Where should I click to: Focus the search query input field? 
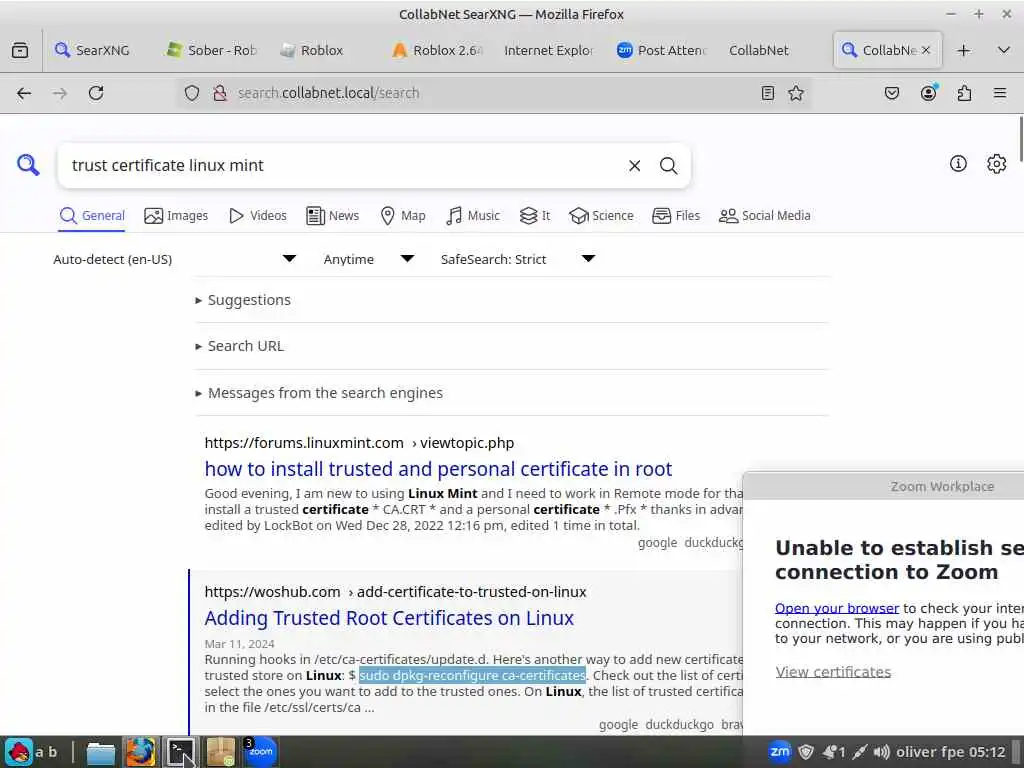pyautogui.click(x=344, y=166)
